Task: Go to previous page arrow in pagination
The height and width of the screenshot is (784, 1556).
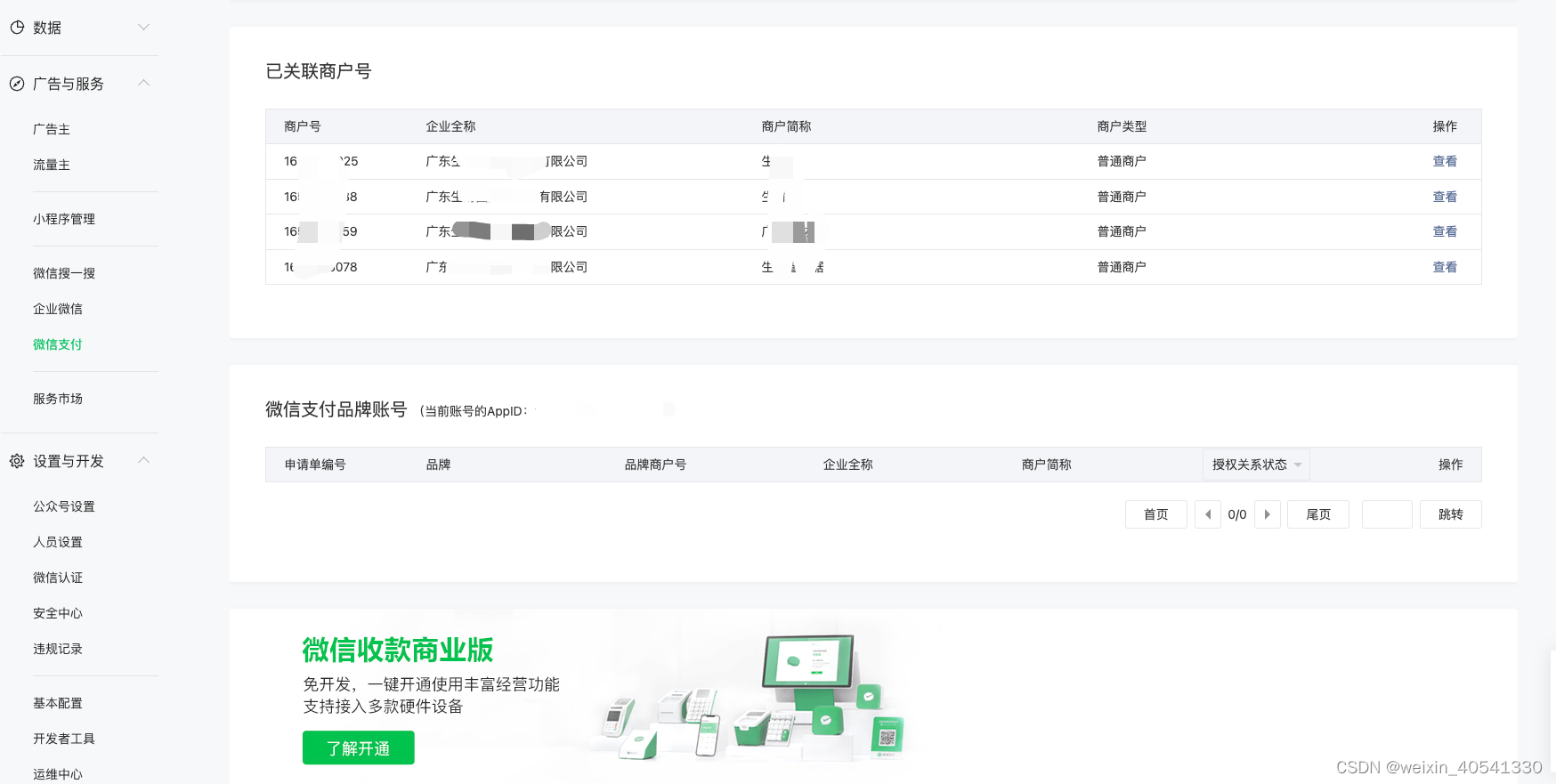Action: pos(1208,514)
